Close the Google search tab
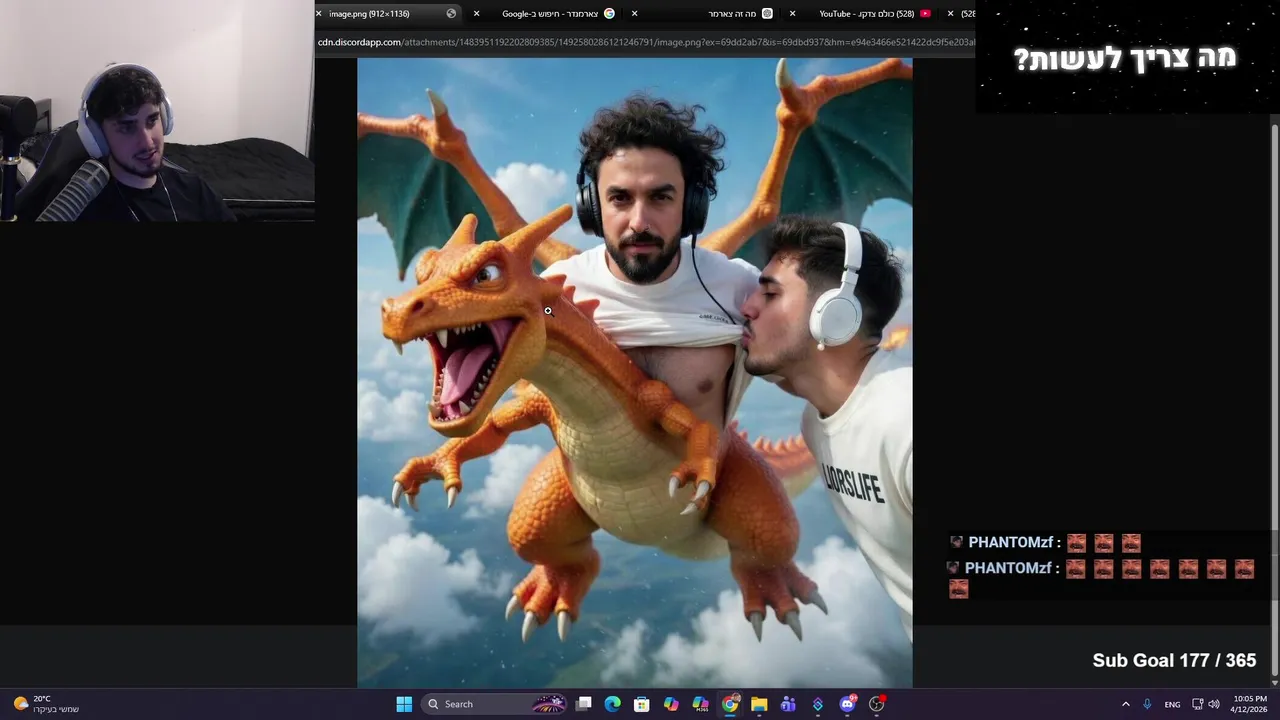The width and height of the screenshot is (1280, 720). 476,14
